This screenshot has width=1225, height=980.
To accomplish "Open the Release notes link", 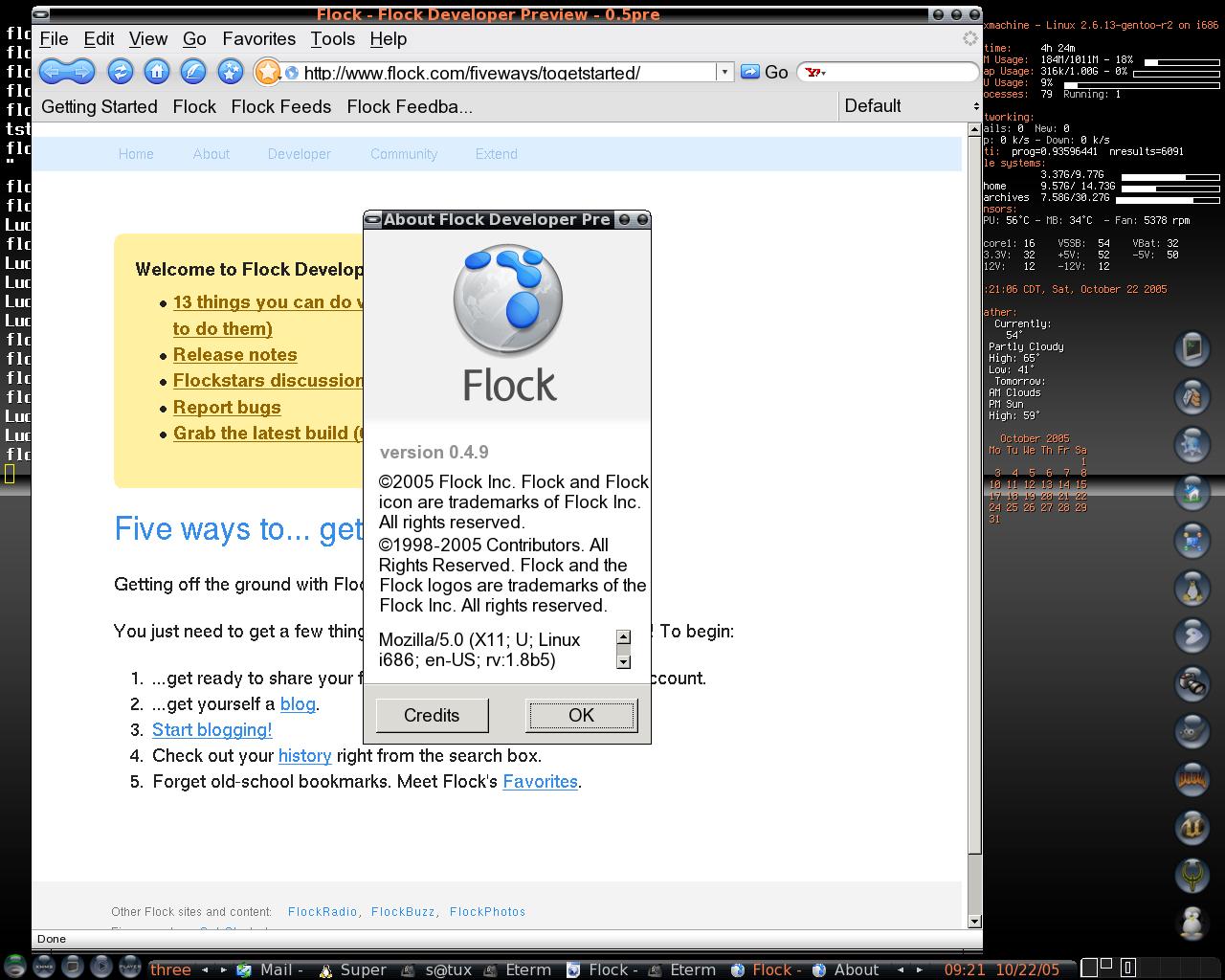I will 234,355.
